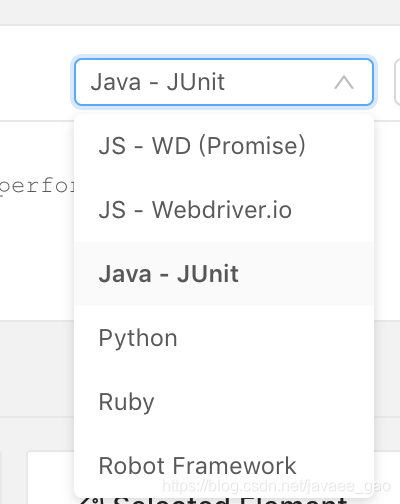The image size is (400, 504).
Task: Click the Java - JUnit text inside the closed selector
Action: [x=158, y=82]
